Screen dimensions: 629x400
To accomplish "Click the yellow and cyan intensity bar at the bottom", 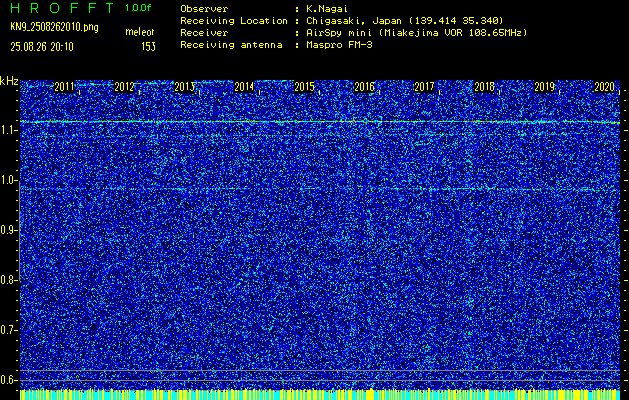I will pyautogui.click(x=320, y=394).
